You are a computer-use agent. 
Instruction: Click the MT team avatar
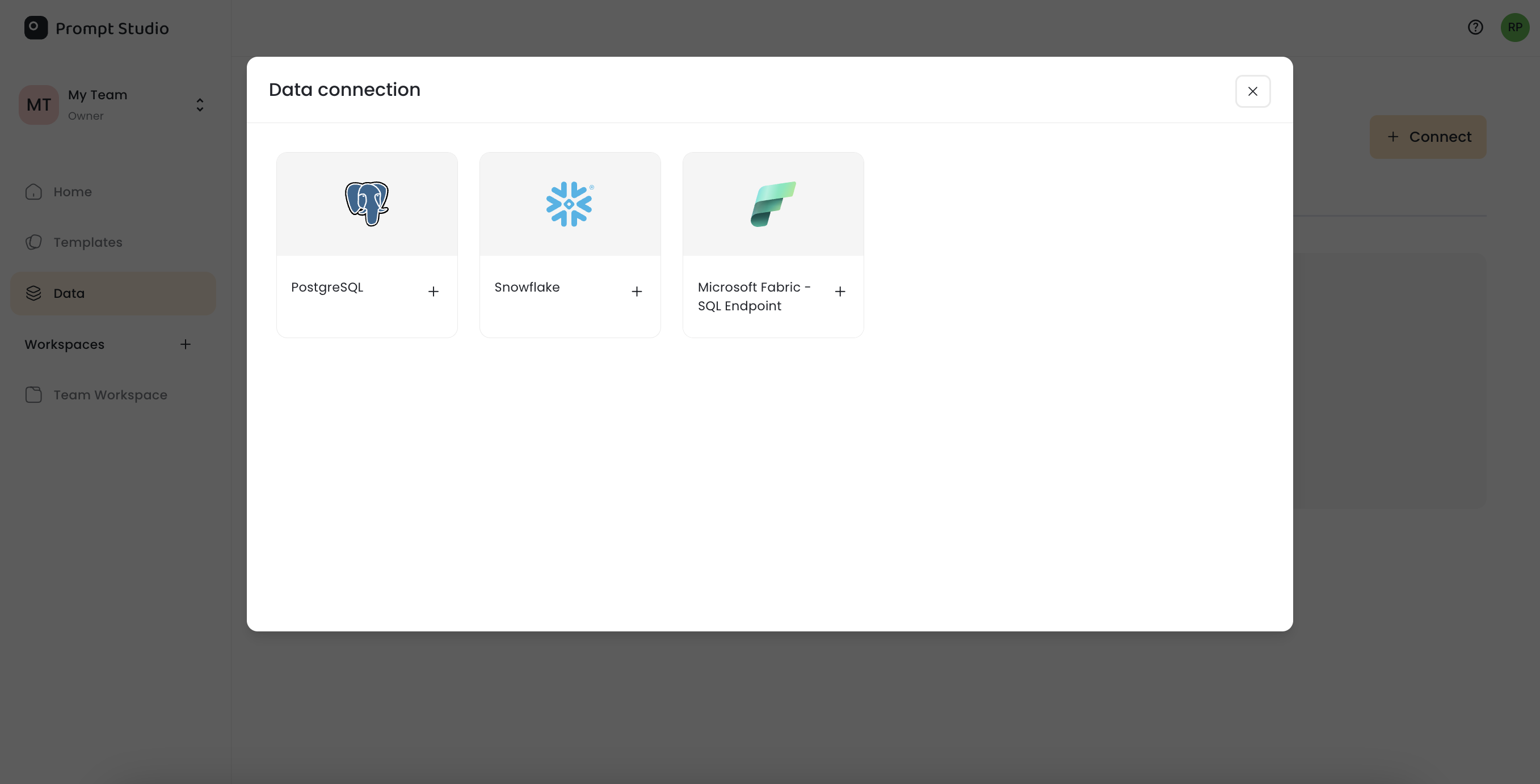[x=39, y=105]
